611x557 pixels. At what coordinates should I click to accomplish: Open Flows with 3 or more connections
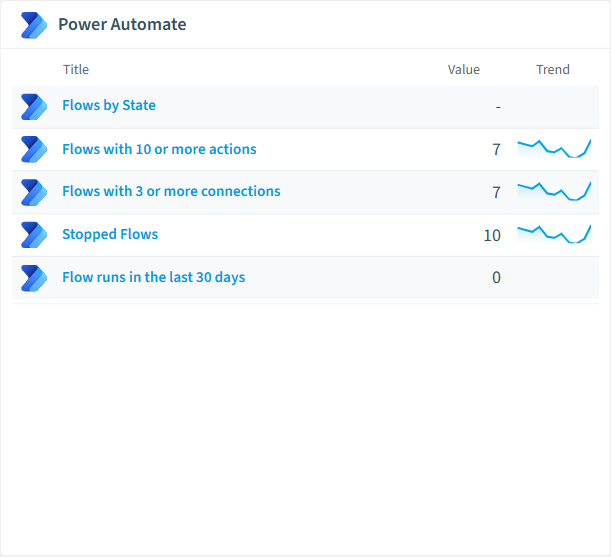pyautogui.click(x=171, y=191)
